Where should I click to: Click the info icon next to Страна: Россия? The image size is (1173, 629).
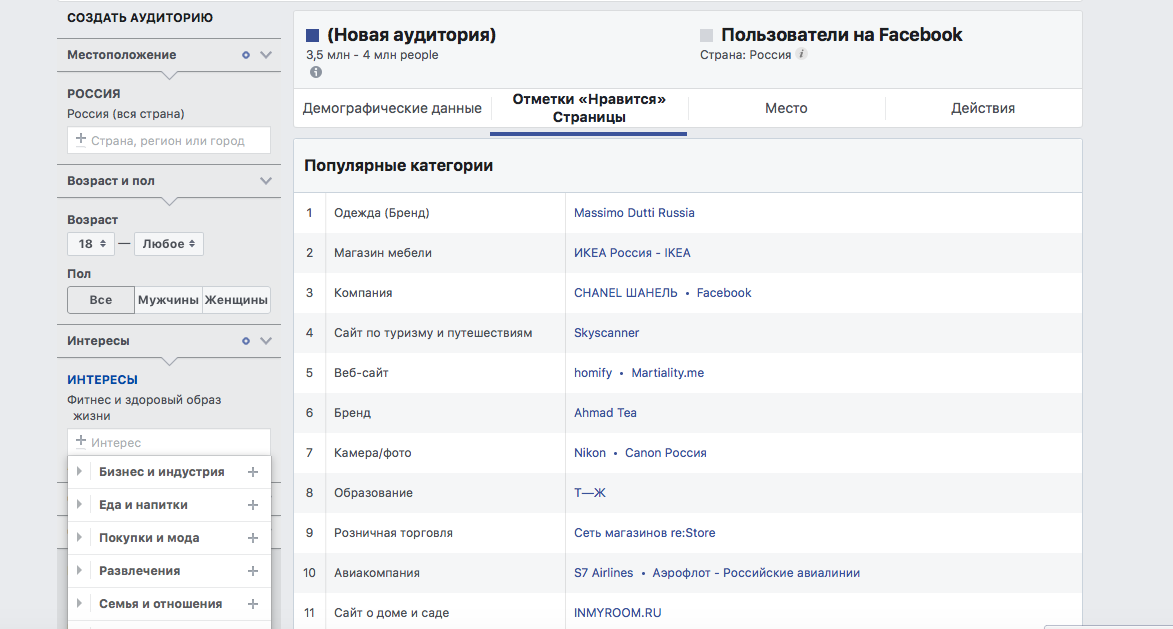click(801, 54)
